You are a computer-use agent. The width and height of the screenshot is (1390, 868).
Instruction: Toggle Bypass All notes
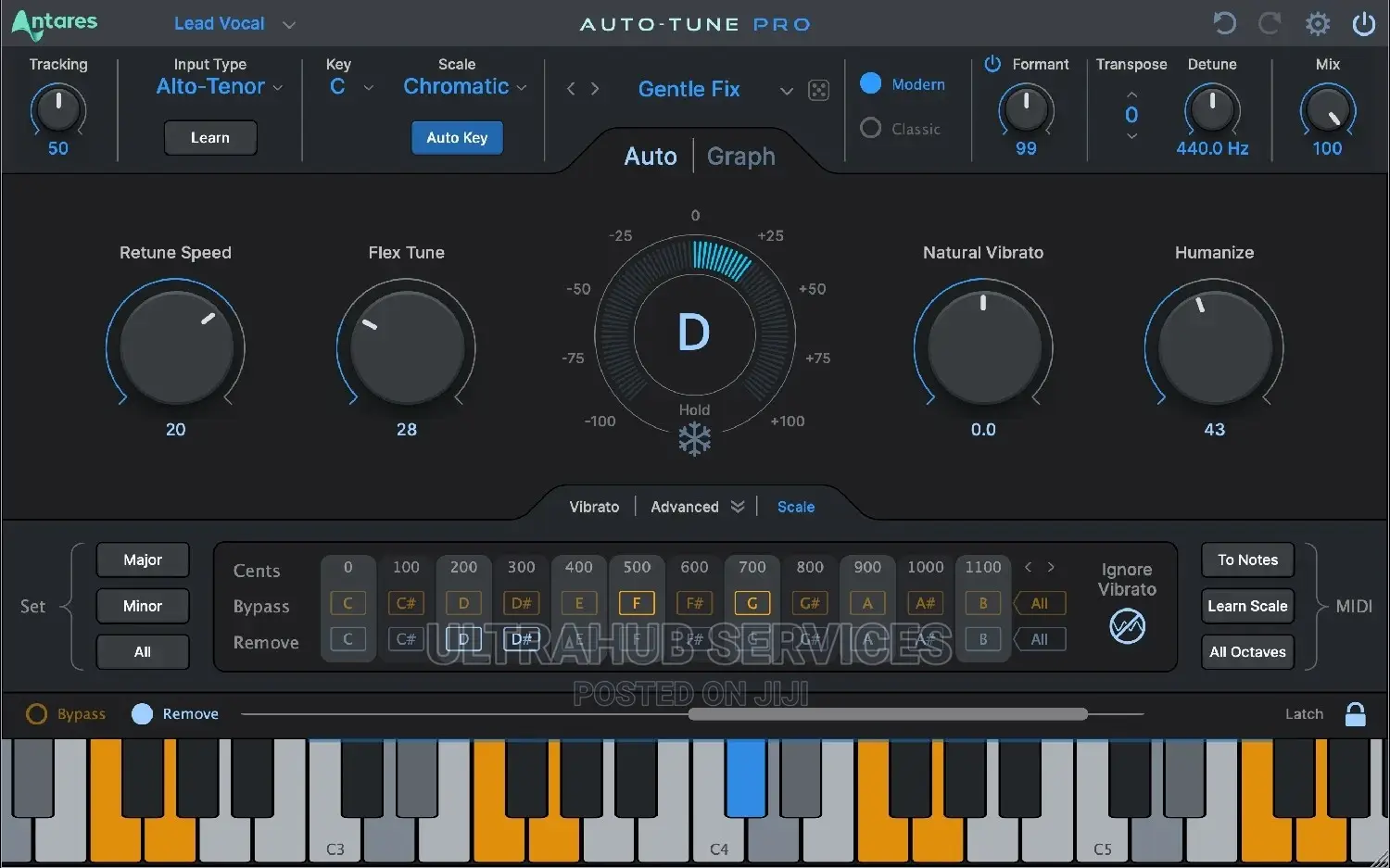pos(1039,603)
